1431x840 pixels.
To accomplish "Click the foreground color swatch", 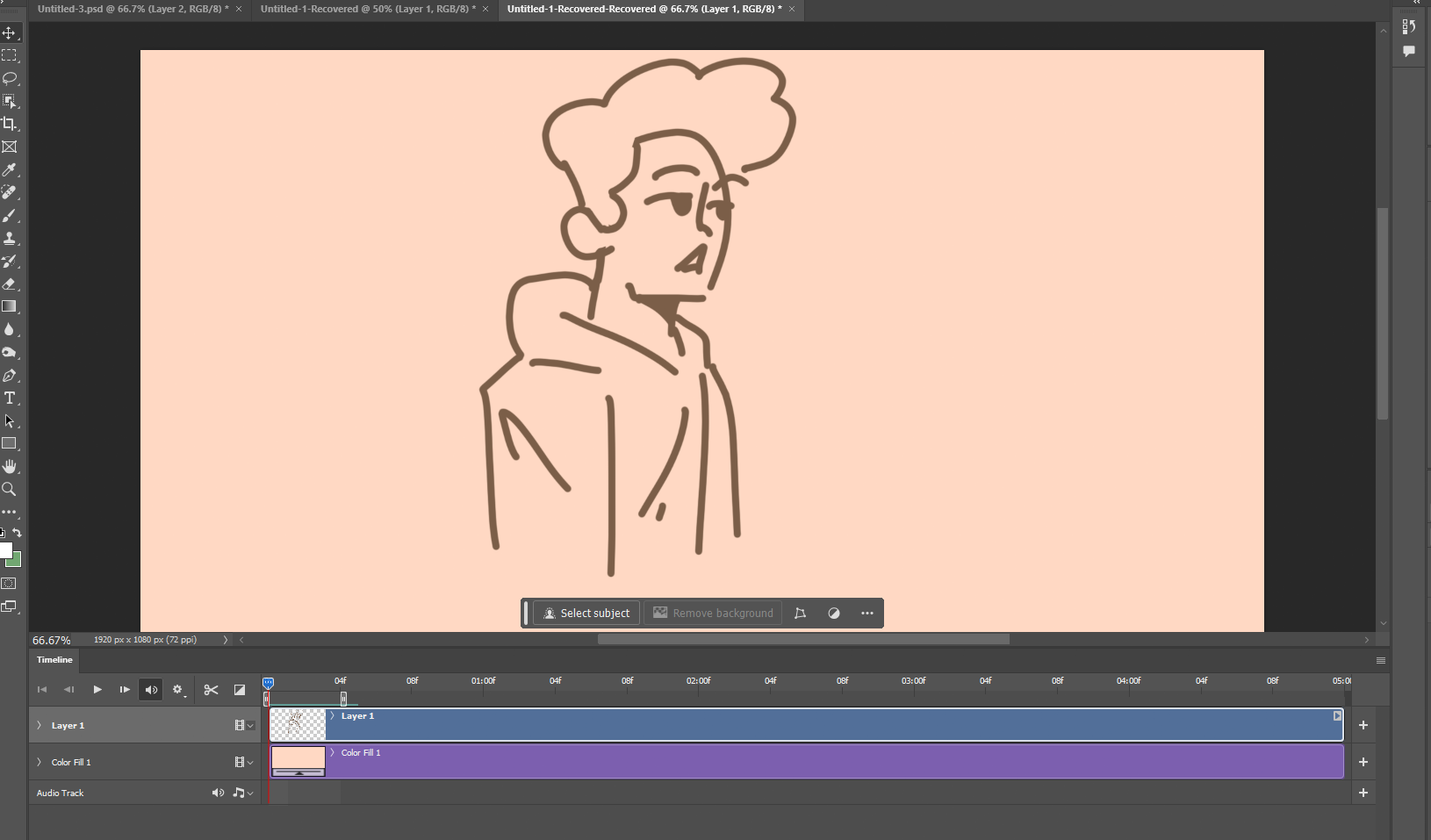I will (5, 550).
